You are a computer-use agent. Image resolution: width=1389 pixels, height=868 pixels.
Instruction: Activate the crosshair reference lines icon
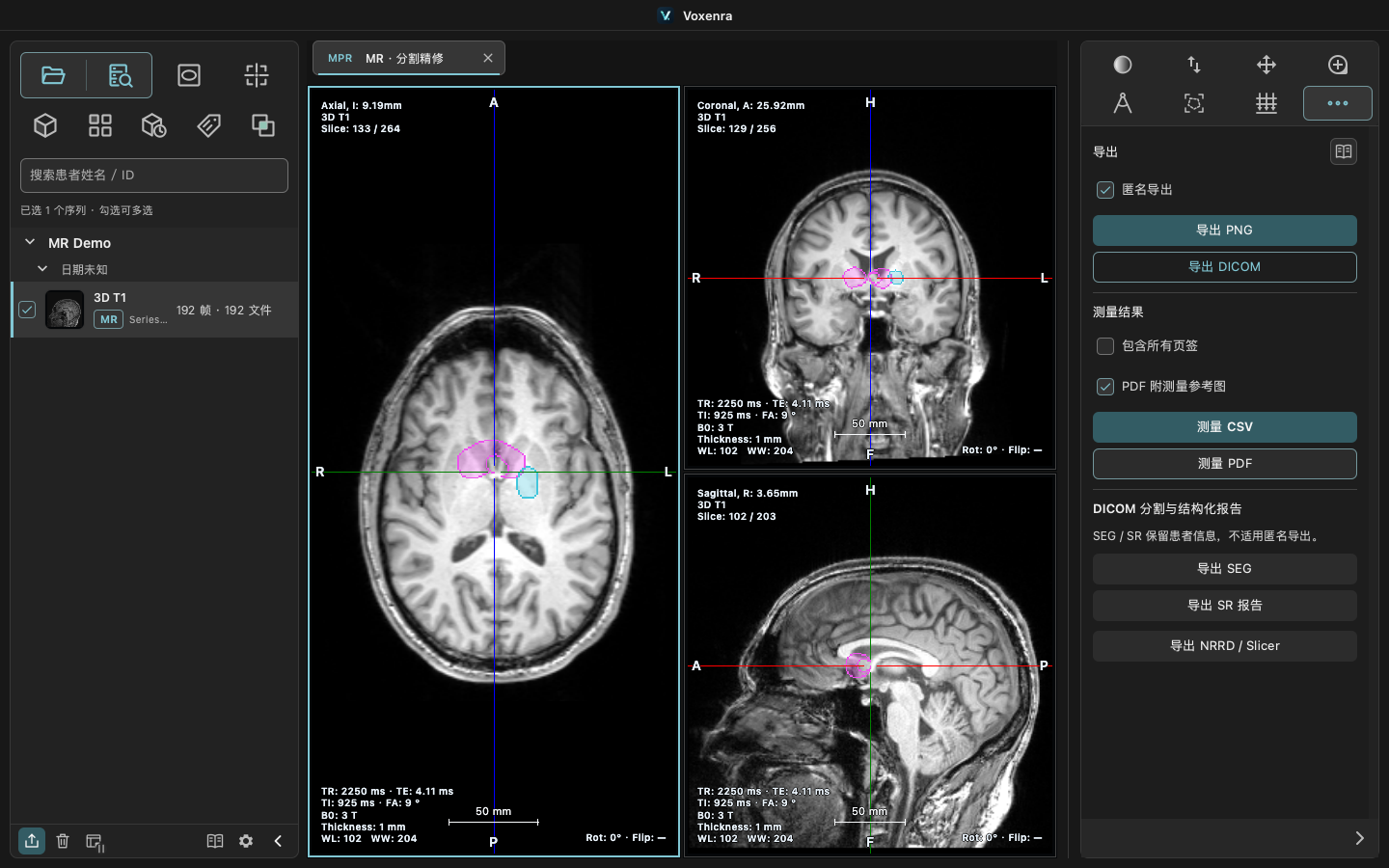[x=257, y=75]
